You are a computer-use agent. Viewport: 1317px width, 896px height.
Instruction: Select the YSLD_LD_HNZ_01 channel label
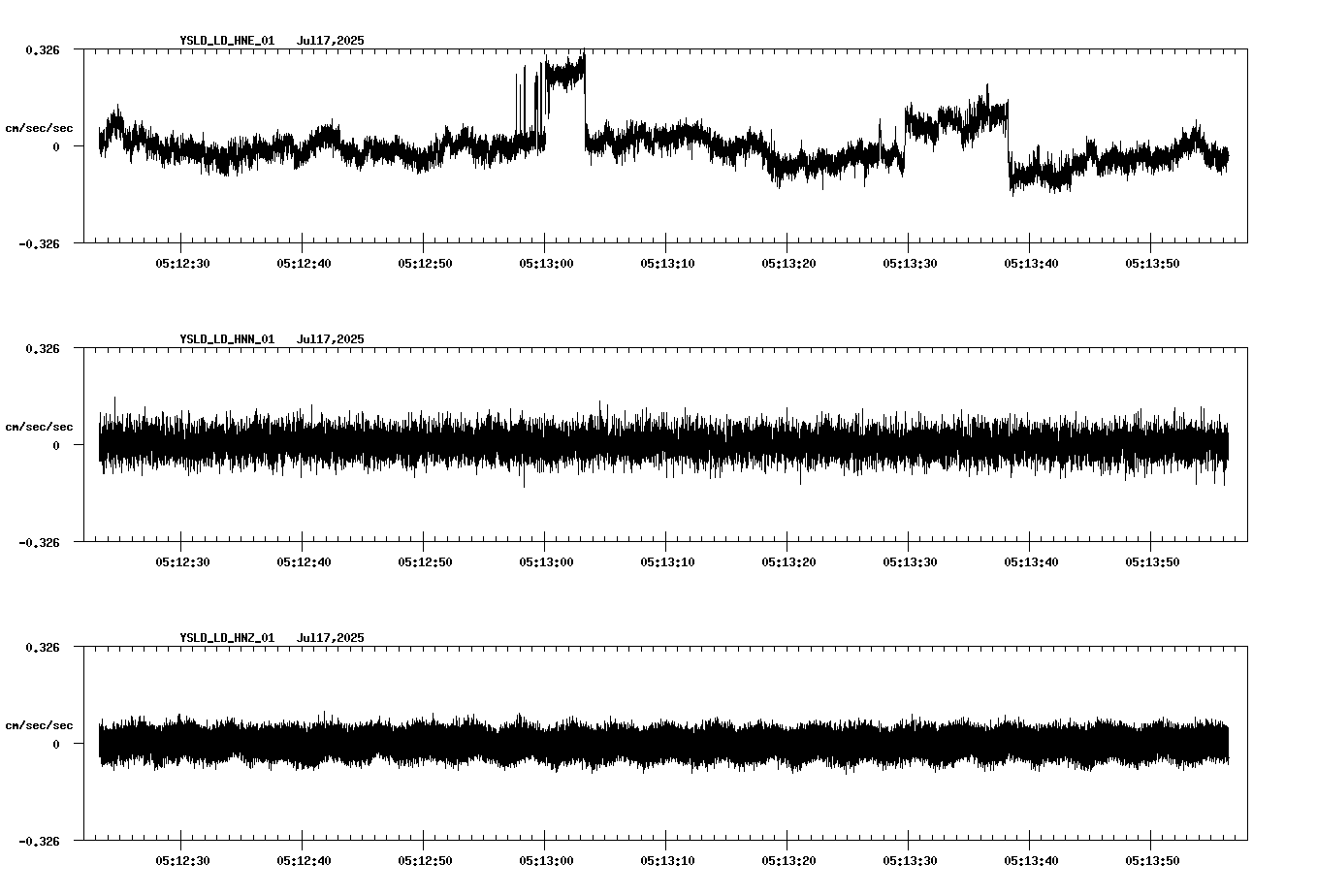point(226,638)
